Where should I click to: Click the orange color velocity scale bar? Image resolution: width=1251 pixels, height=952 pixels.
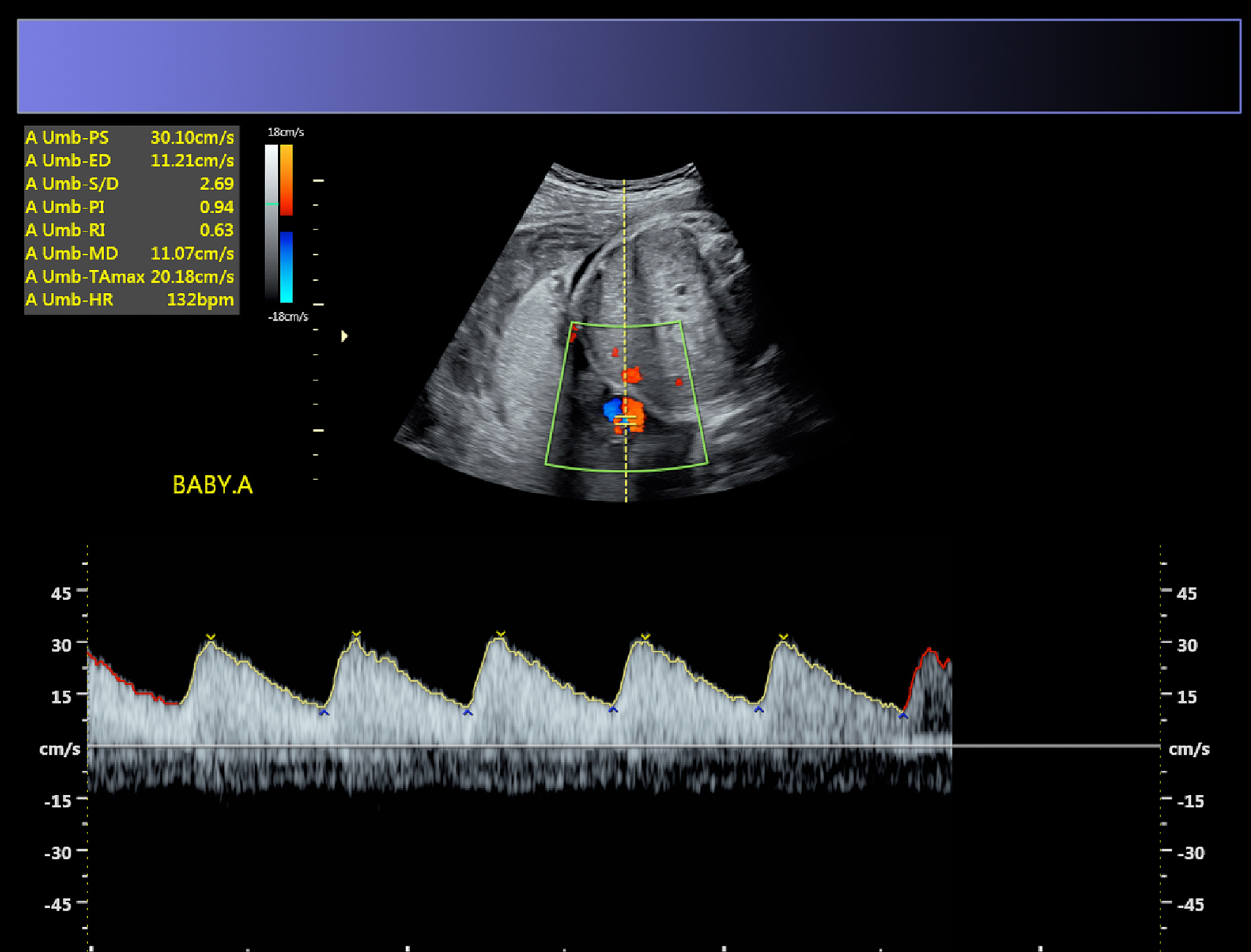pyautogui.click(x=286, y=180)
